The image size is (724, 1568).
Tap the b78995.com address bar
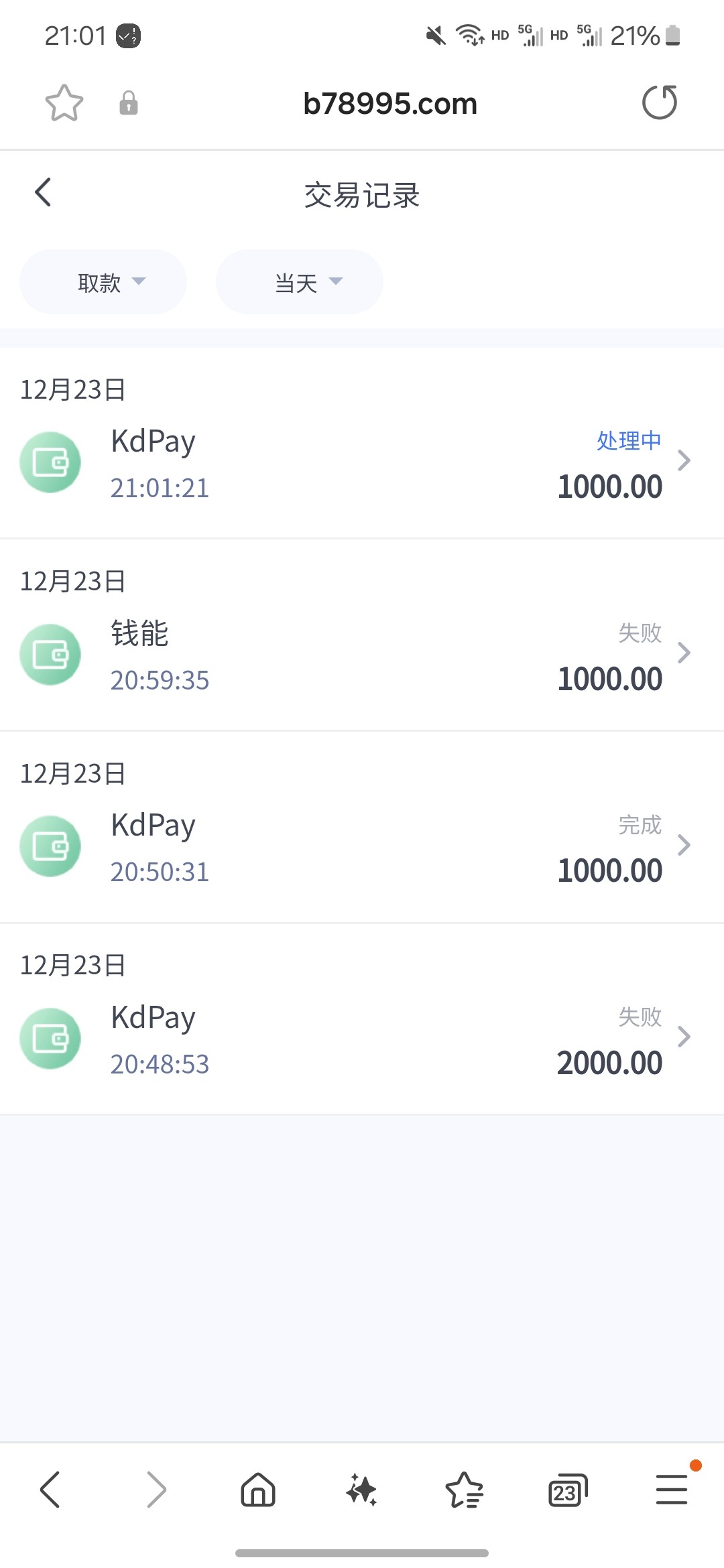389,103
